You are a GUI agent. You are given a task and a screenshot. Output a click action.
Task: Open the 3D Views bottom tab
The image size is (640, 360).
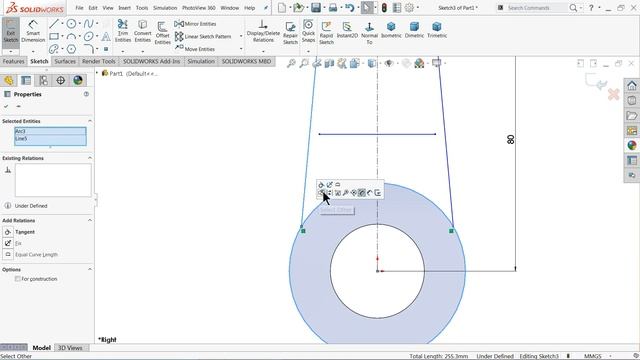70,348
